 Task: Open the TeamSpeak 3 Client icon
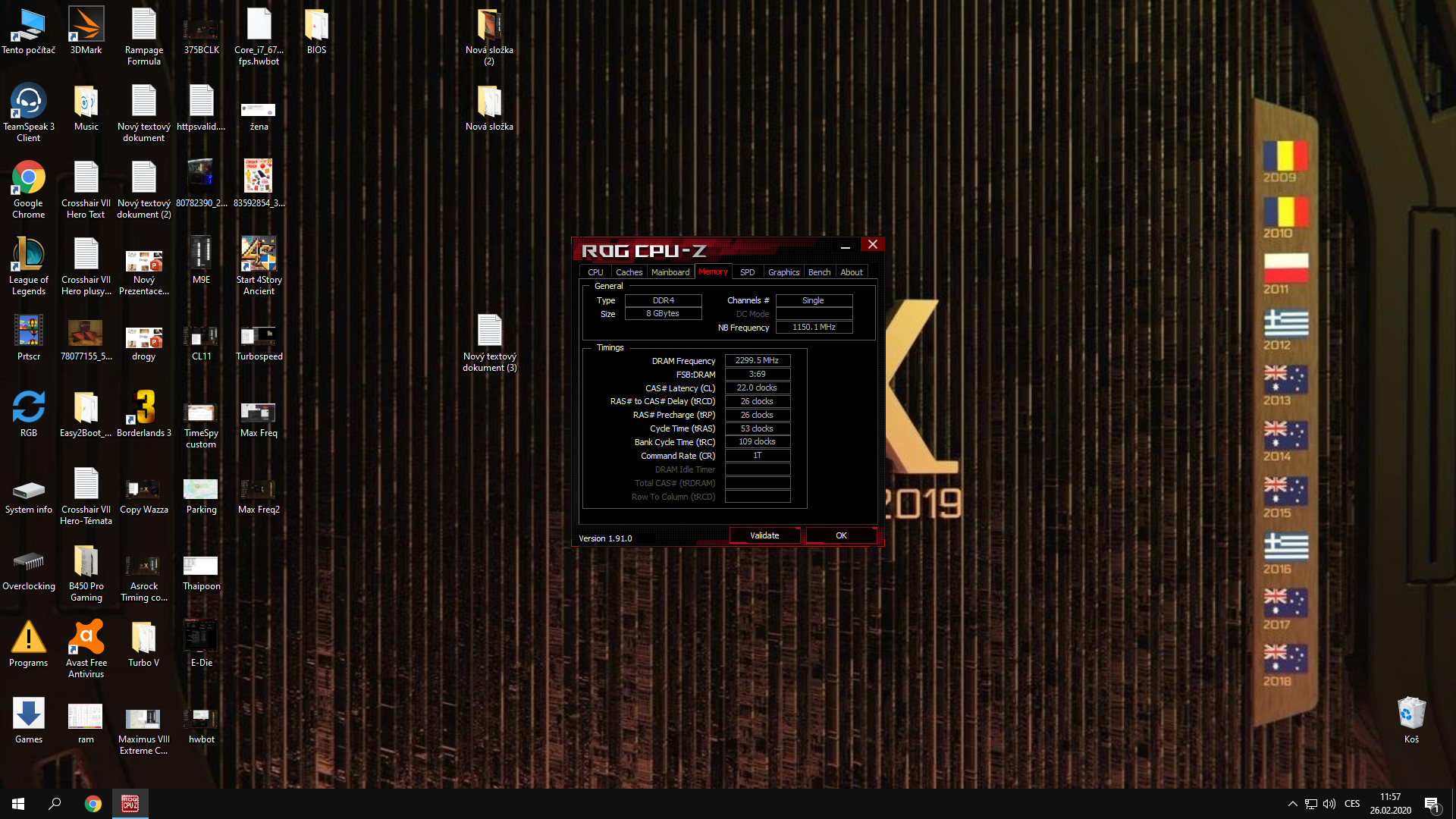tap(29, 112)
